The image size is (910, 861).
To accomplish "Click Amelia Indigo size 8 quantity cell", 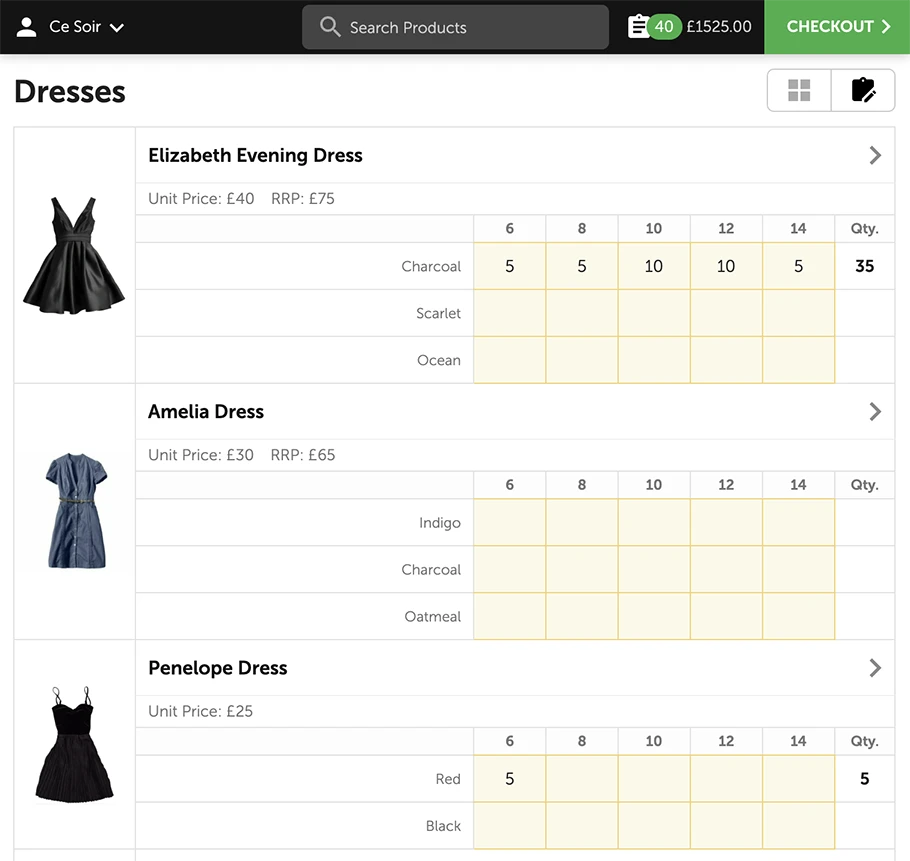I will [582, 522].
